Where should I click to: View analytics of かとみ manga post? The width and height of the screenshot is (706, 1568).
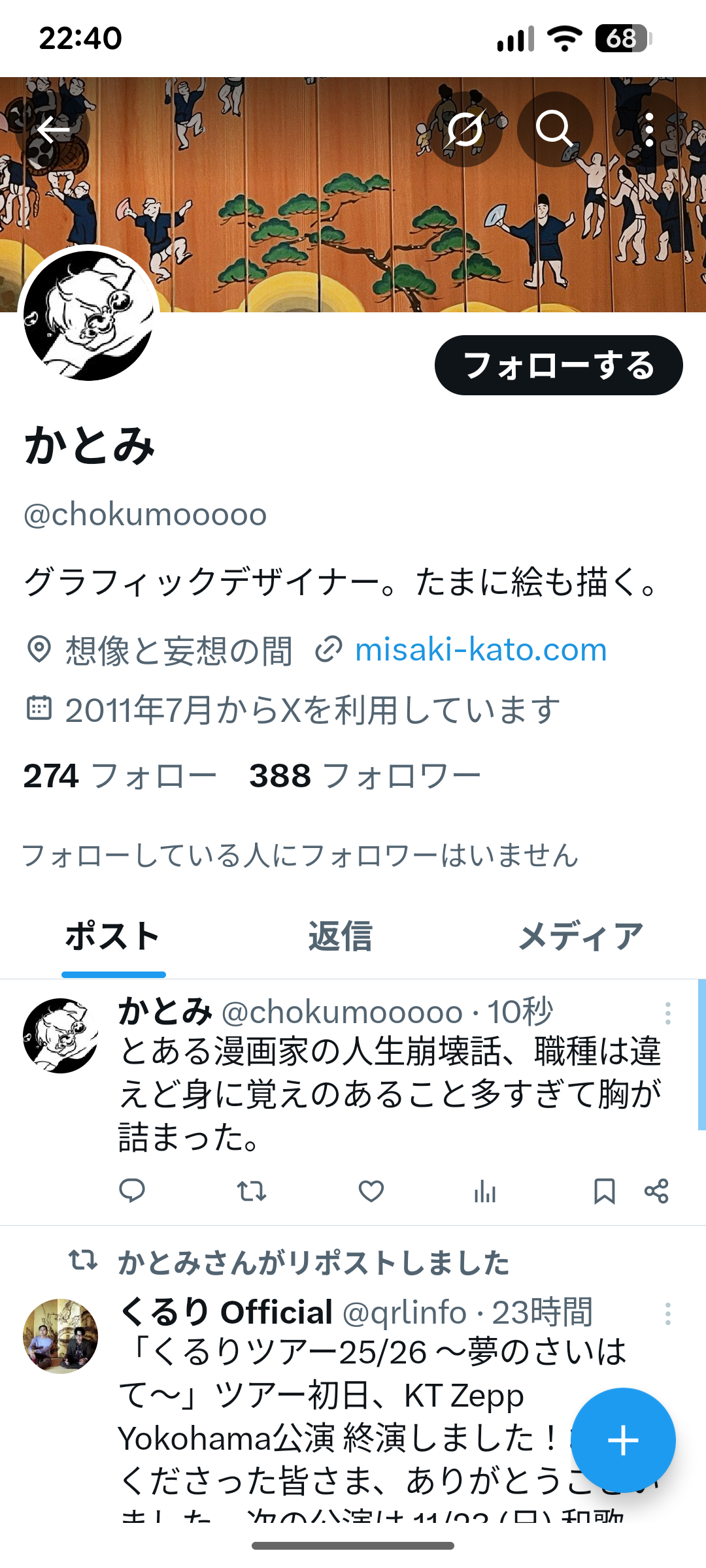tap(485, 1191)
